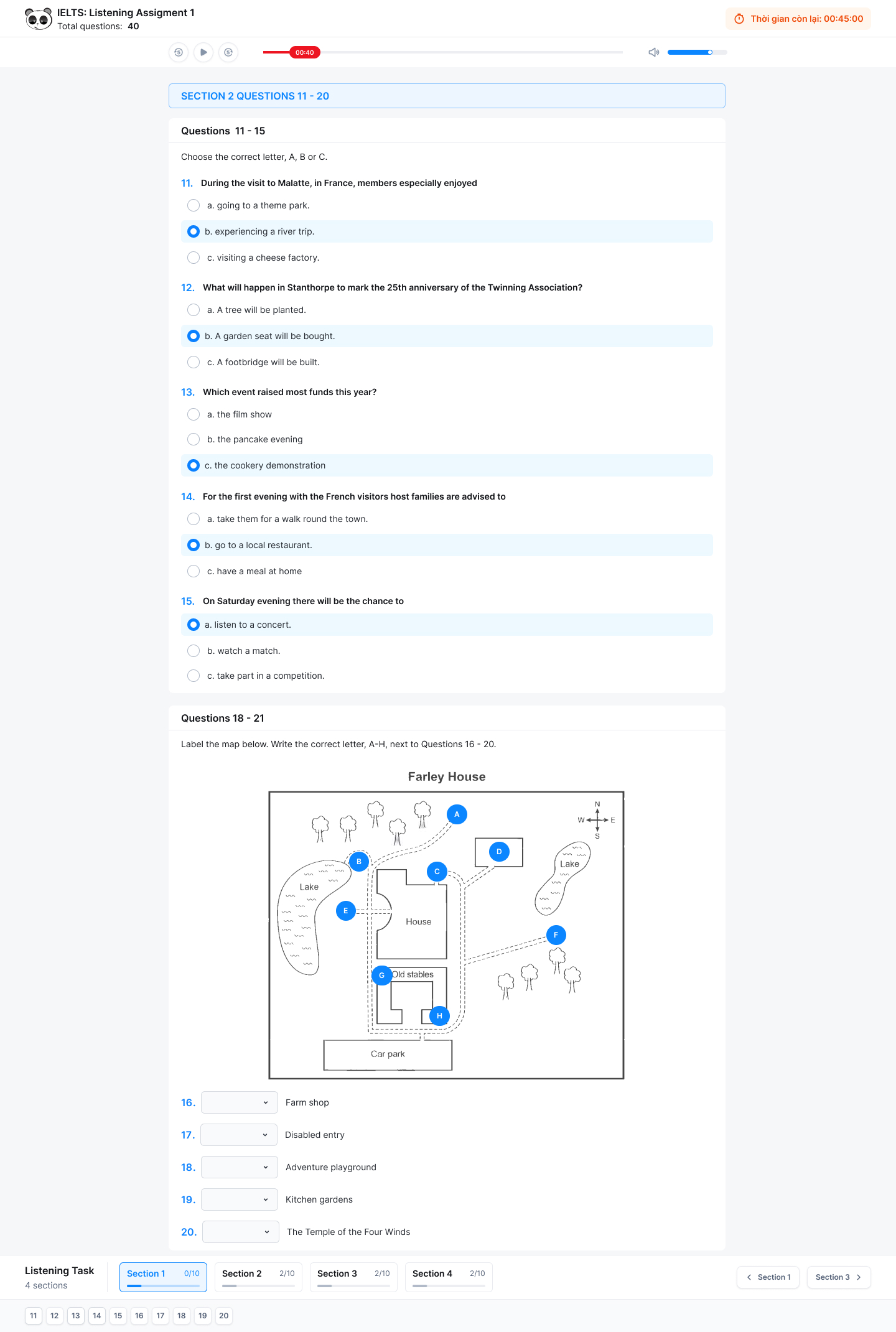Go to next Section 3 button

tap(838, 1277)
